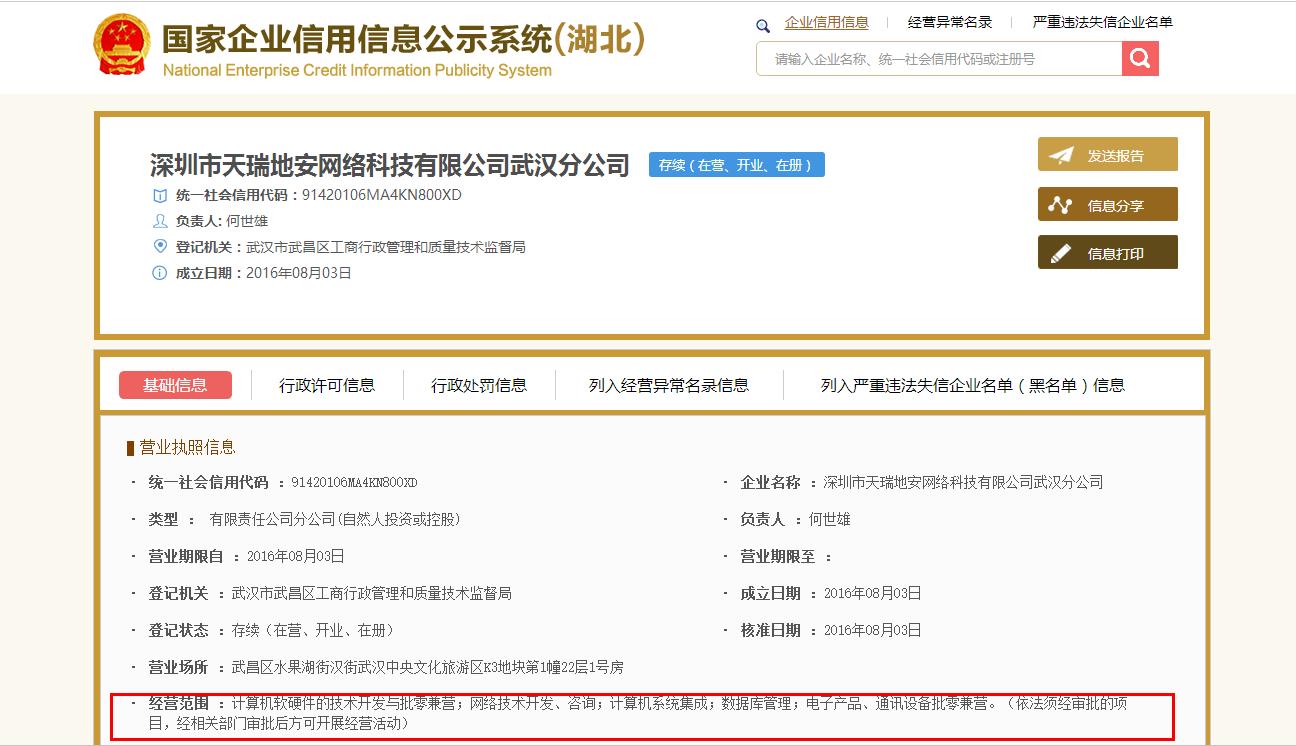Click the header credit code 91420106MA4KN800XD

click(382, 195)
